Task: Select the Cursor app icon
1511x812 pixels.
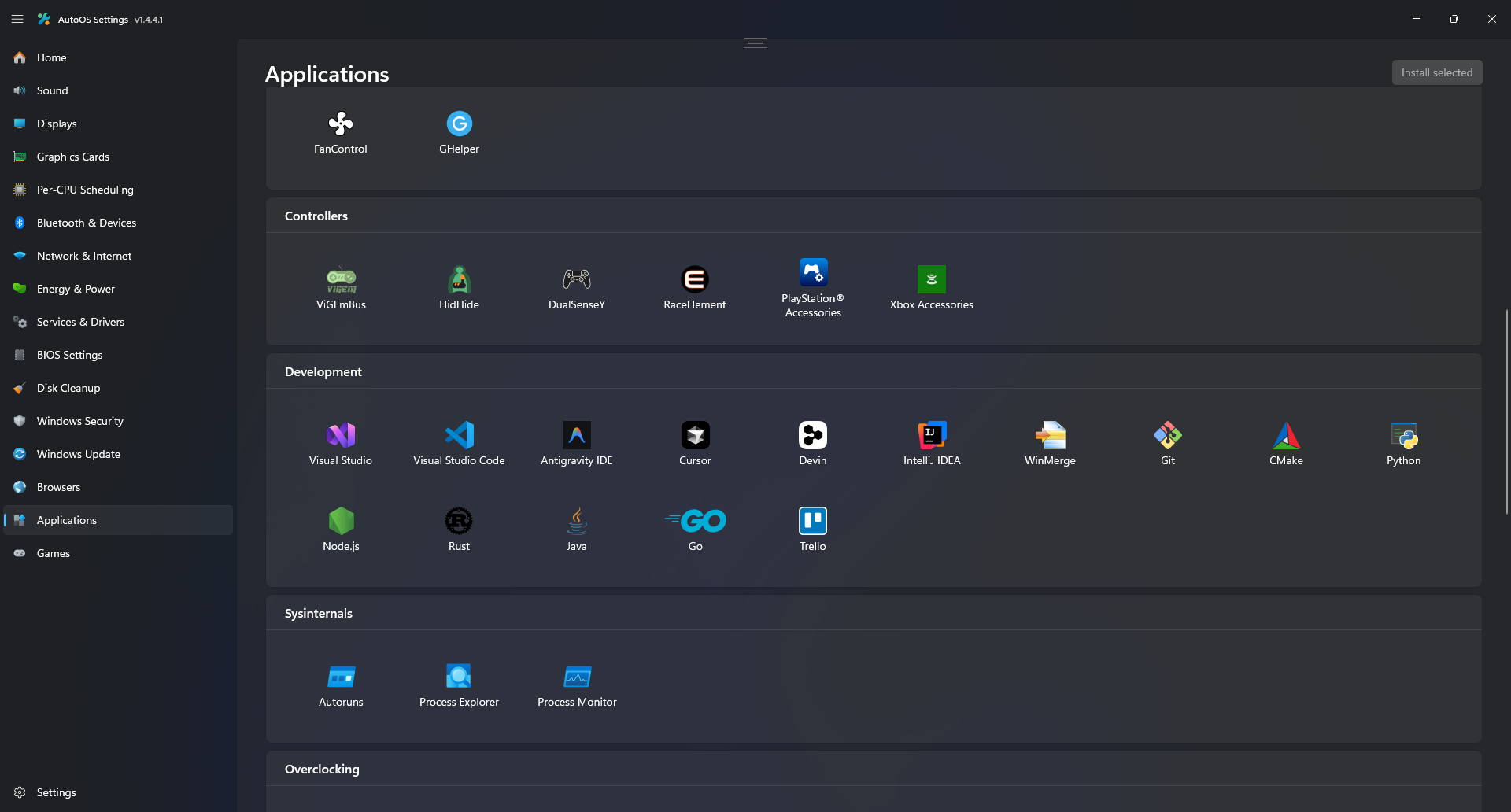Action: pyautogui.click(x=696, y=435)
